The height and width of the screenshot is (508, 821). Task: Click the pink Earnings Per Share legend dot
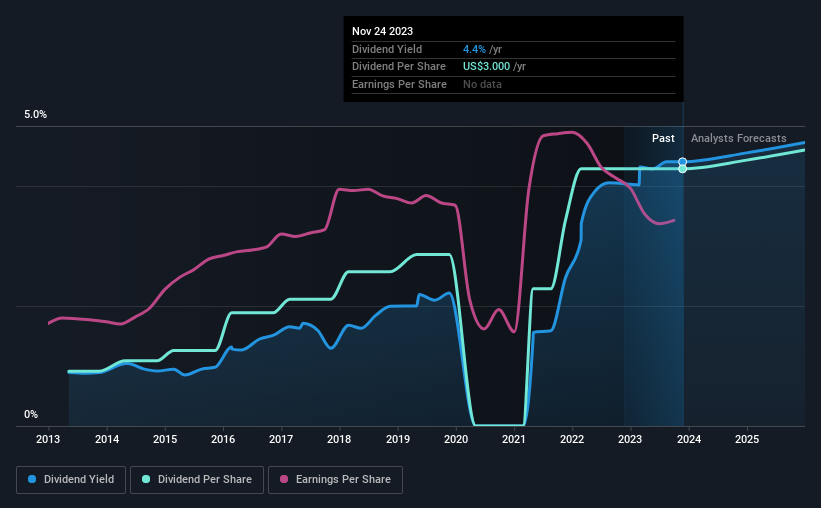[x=284, y=479]
